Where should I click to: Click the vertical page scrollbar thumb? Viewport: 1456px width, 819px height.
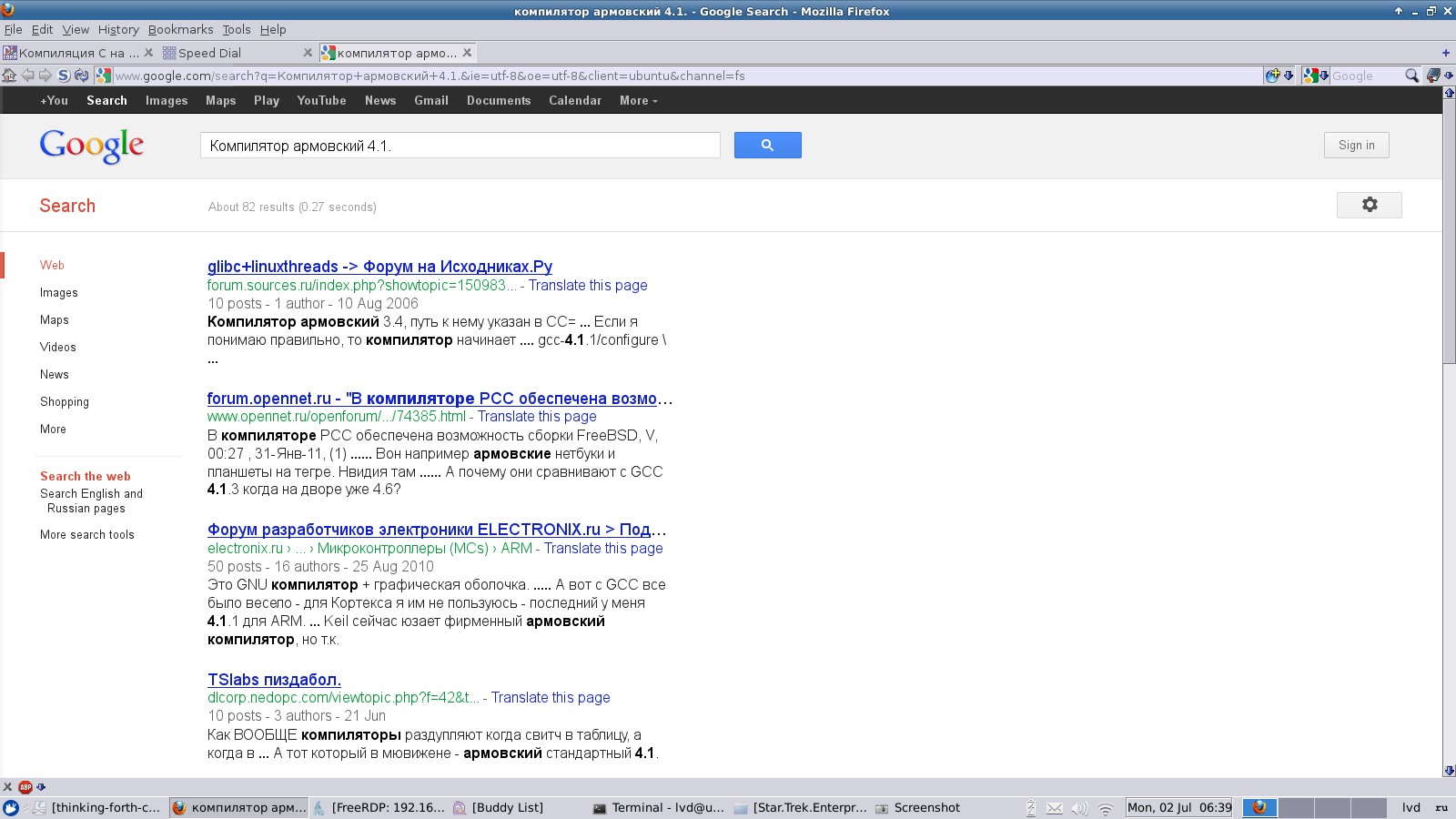[x=1449, y=227]
